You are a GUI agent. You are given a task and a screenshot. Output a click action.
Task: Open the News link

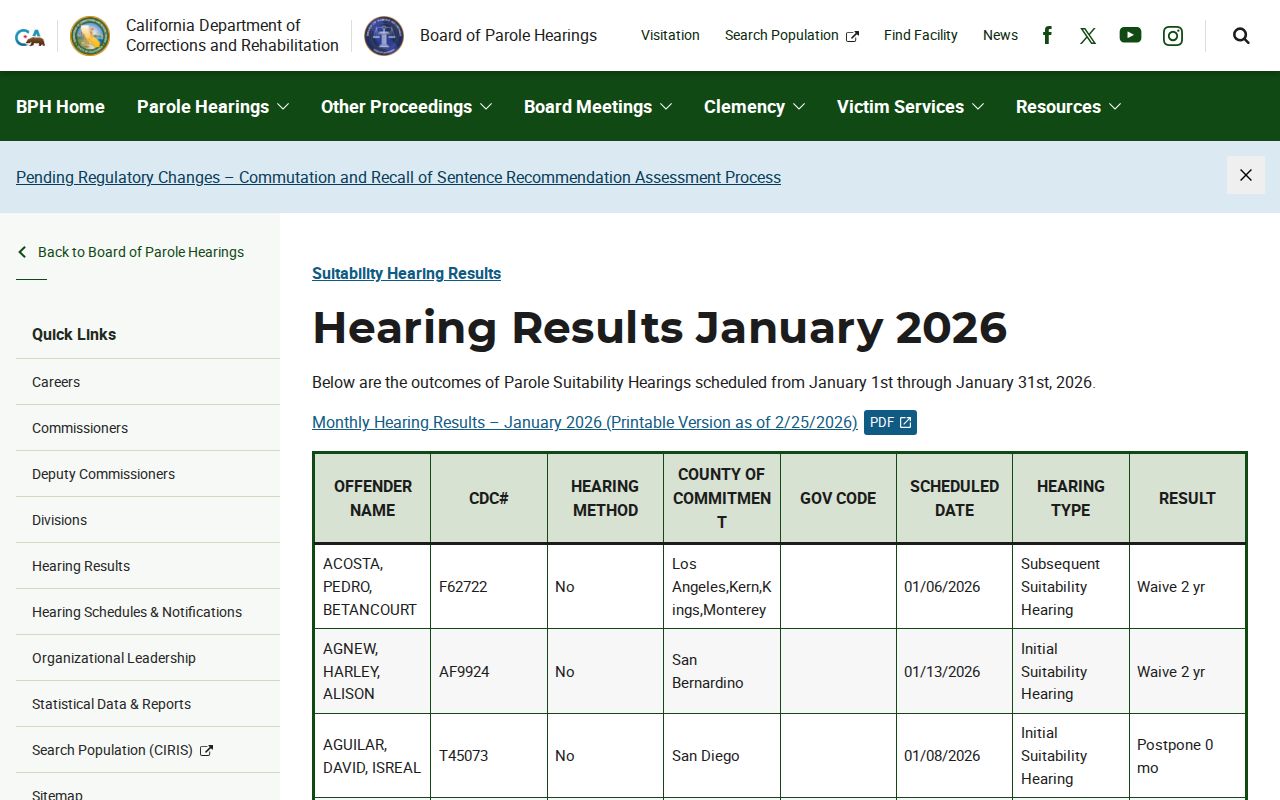pyautogui.click(x=1000, y=35)
